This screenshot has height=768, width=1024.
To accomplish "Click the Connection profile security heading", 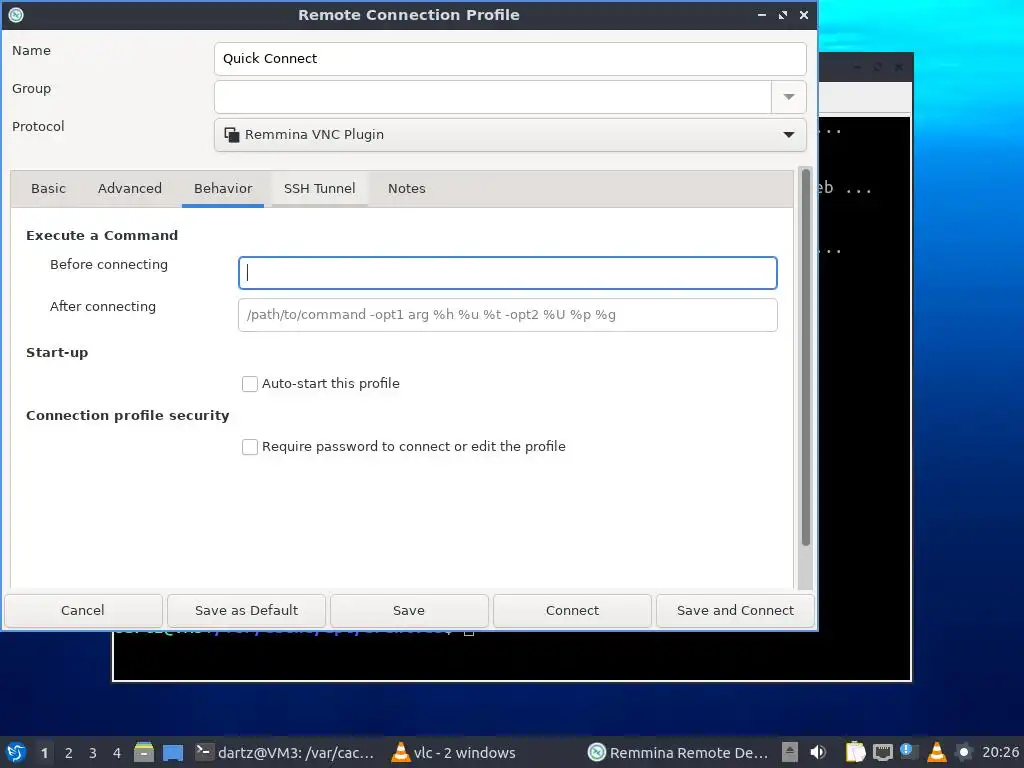I will (127, 416).
